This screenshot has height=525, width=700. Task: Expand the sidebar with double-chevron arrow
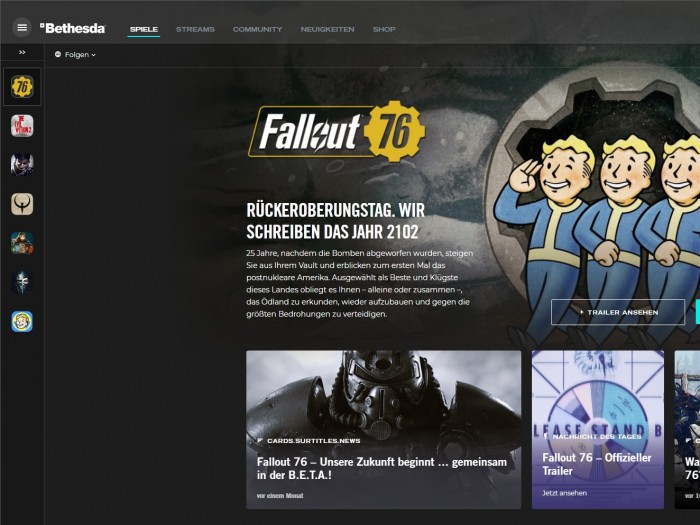click(22, 52)
